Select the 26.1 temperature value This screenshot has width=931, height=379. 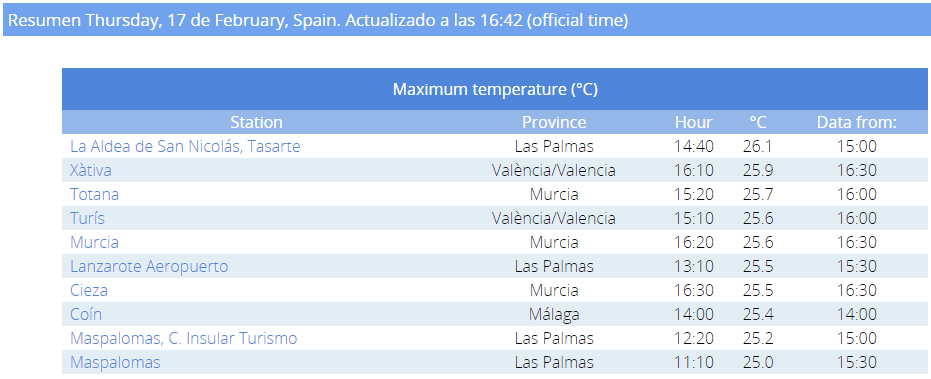pyautogui.click(x=758, y=146)
